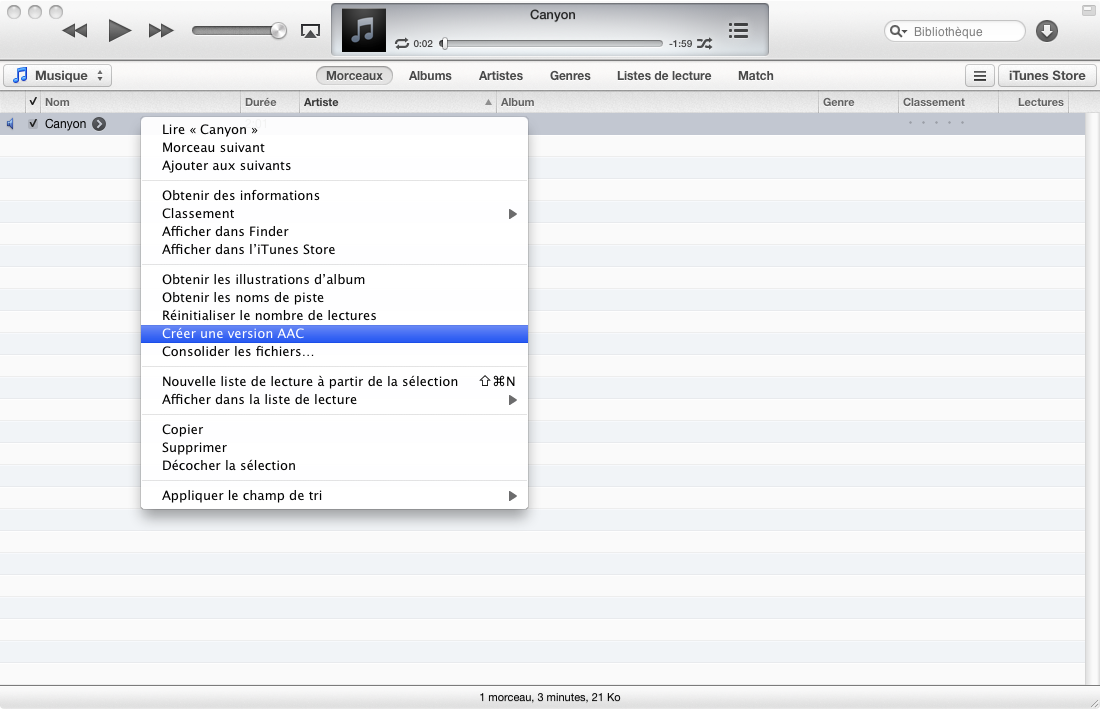Image resolution: width=1100 pixels, height=709 pixels.
Task: Click the song progress bar
Action: tap(551, 43)
